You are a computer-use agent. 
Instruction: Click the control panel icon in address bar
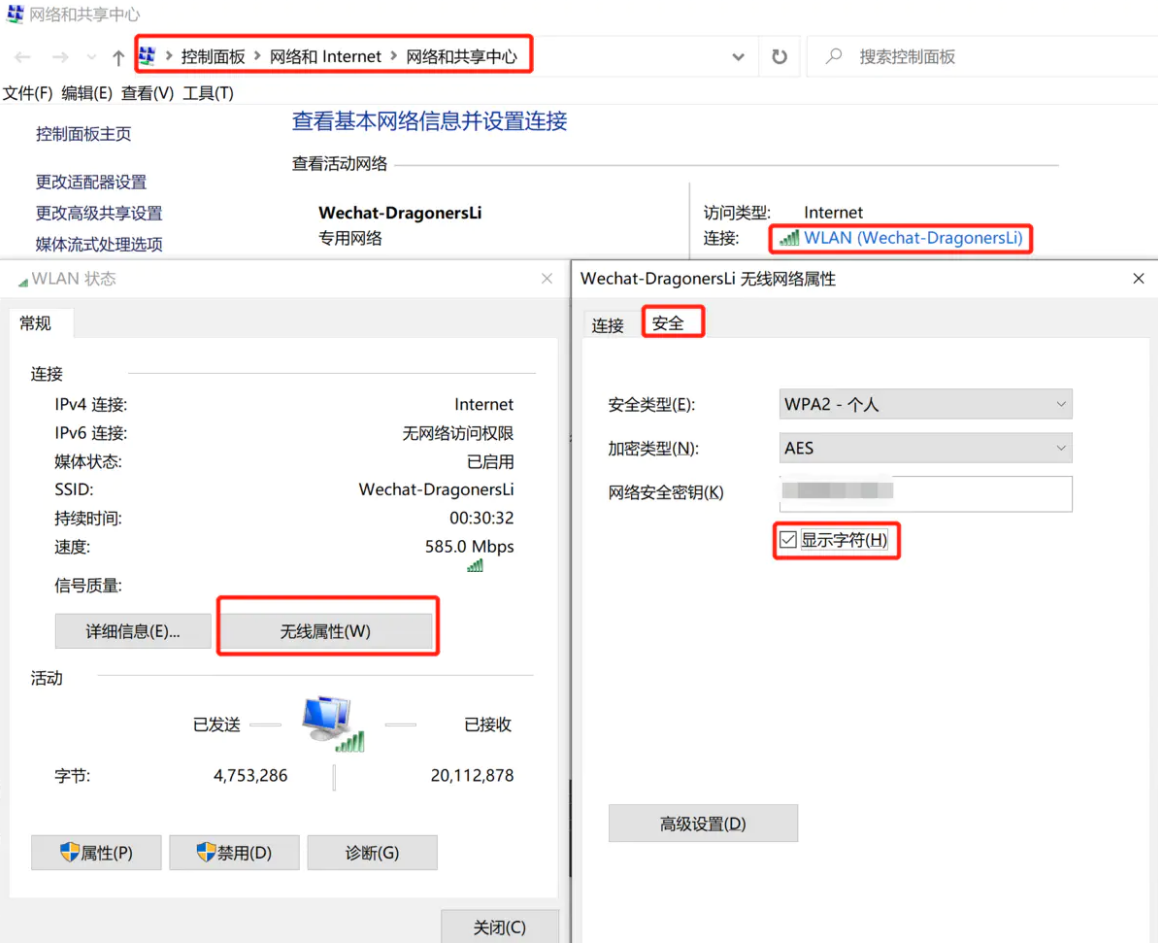click(148, 56)
